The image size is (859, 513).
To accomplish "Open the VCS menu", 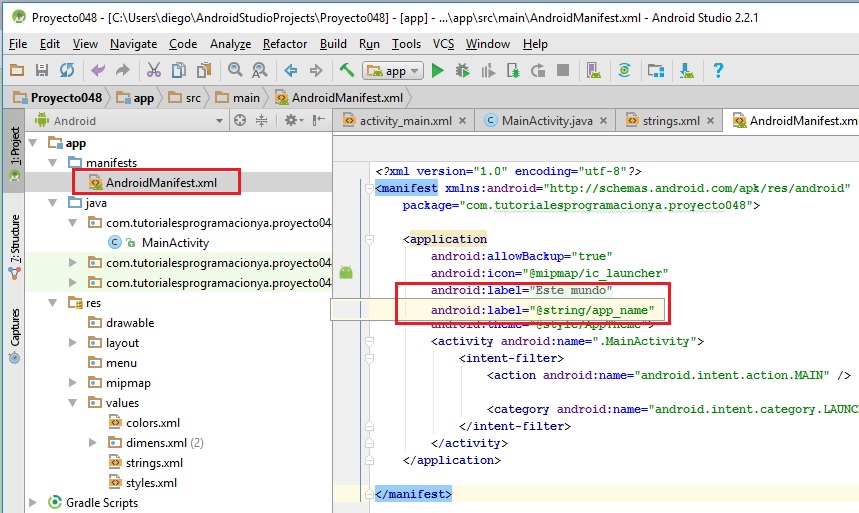I will [x=443, y=44].
